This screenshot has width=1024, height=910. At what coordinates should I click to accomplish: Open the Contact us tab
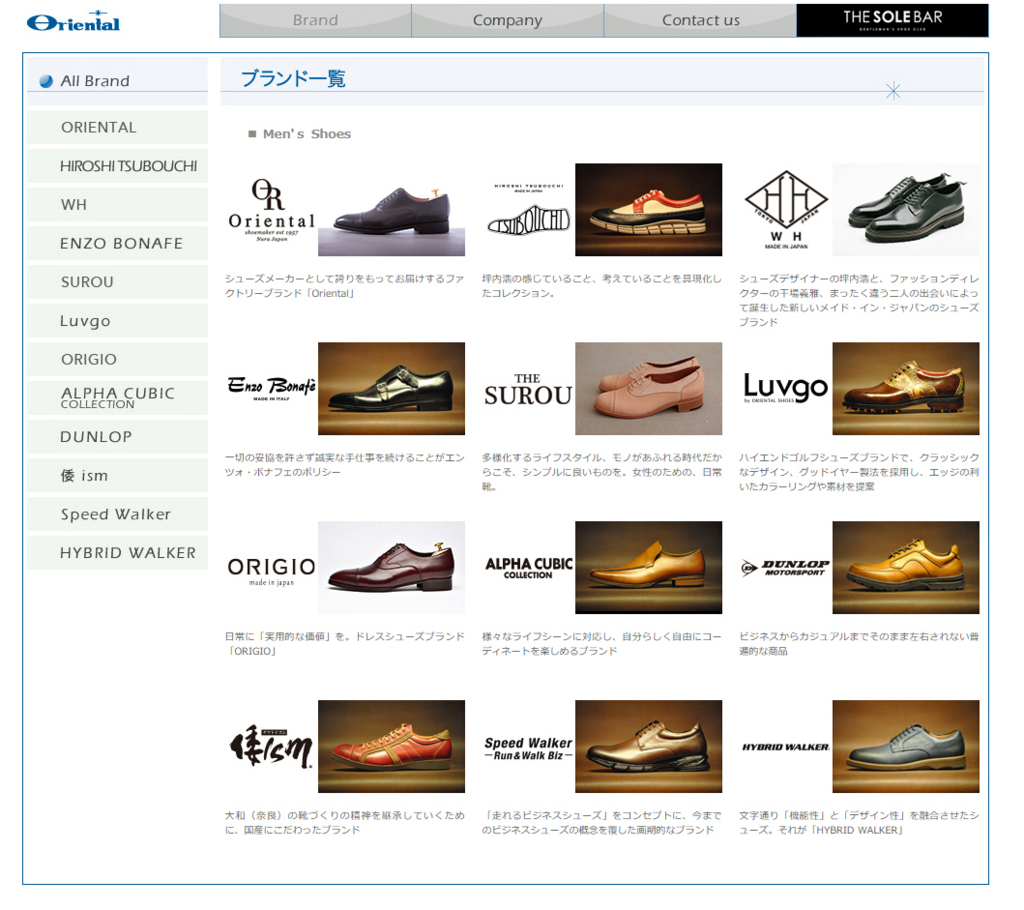700,20
